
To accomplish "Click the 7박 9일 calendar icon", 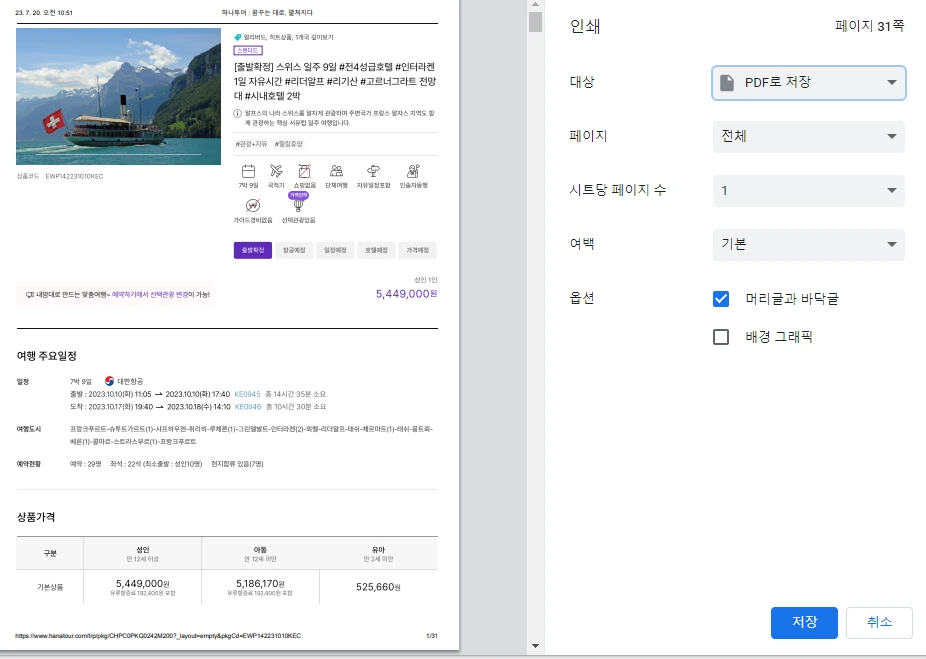I will click(248, 171).
